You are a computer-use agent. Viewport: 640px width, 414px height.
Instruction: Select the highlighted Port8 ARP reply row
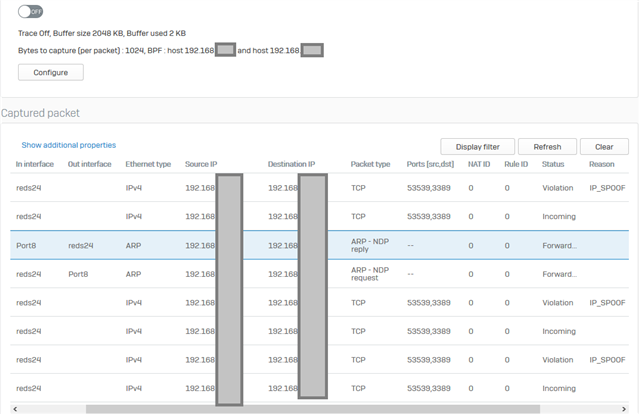pos(319,245)
